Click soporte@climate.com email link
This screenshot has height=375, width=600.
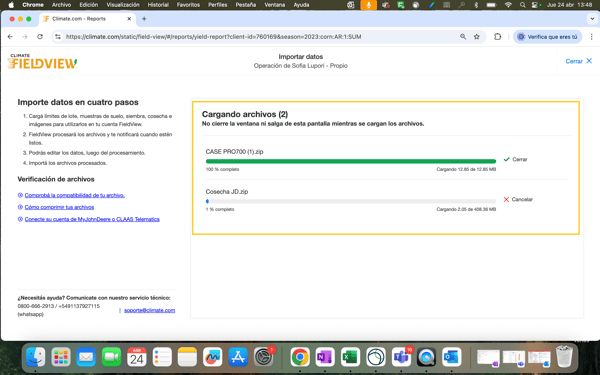click(x=150, y=310)
